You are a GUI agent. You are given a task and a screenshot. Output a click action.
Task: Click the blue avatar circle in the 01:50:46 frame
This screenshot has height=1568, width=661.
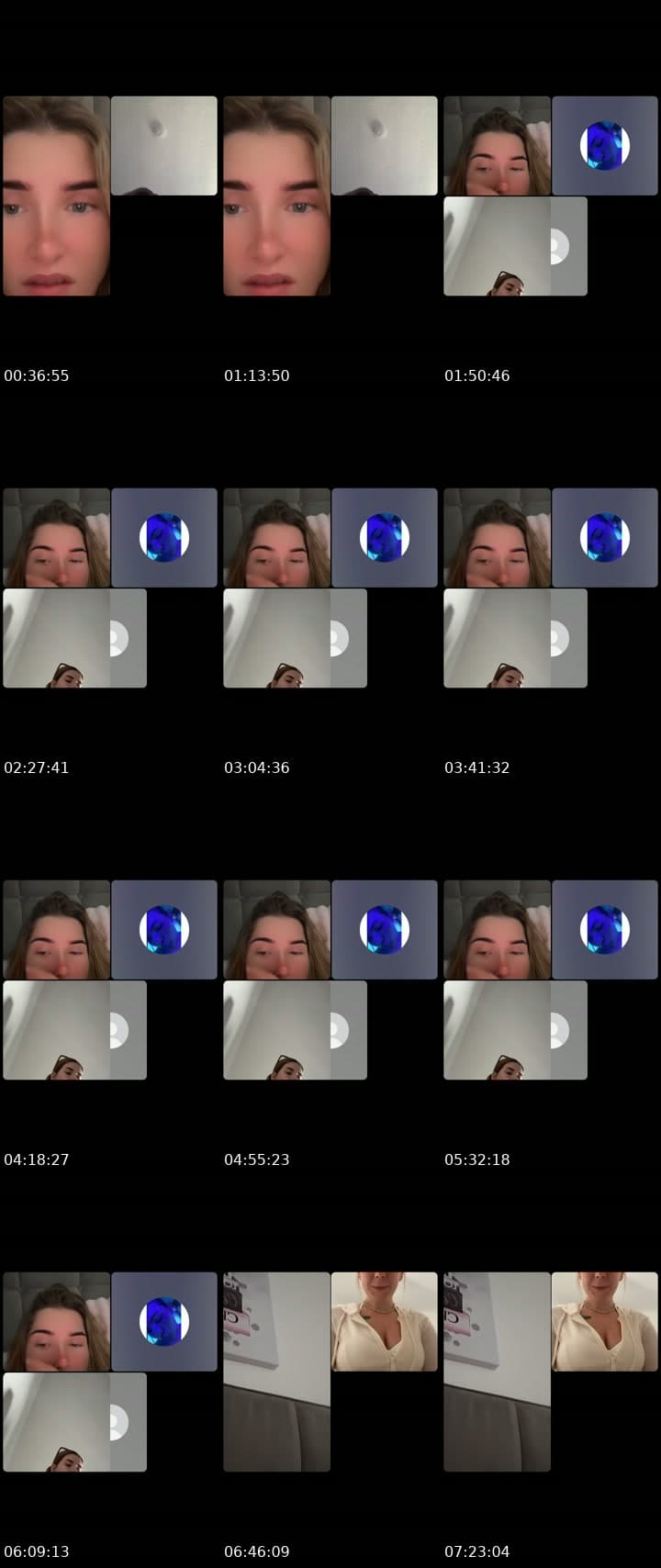coord(605,146)
